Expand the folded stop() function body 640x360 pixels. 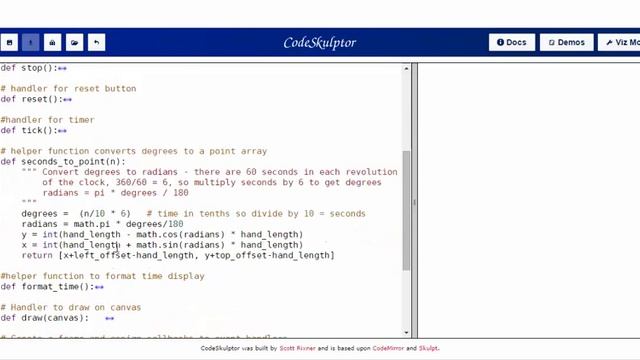[x=62, y=69]
